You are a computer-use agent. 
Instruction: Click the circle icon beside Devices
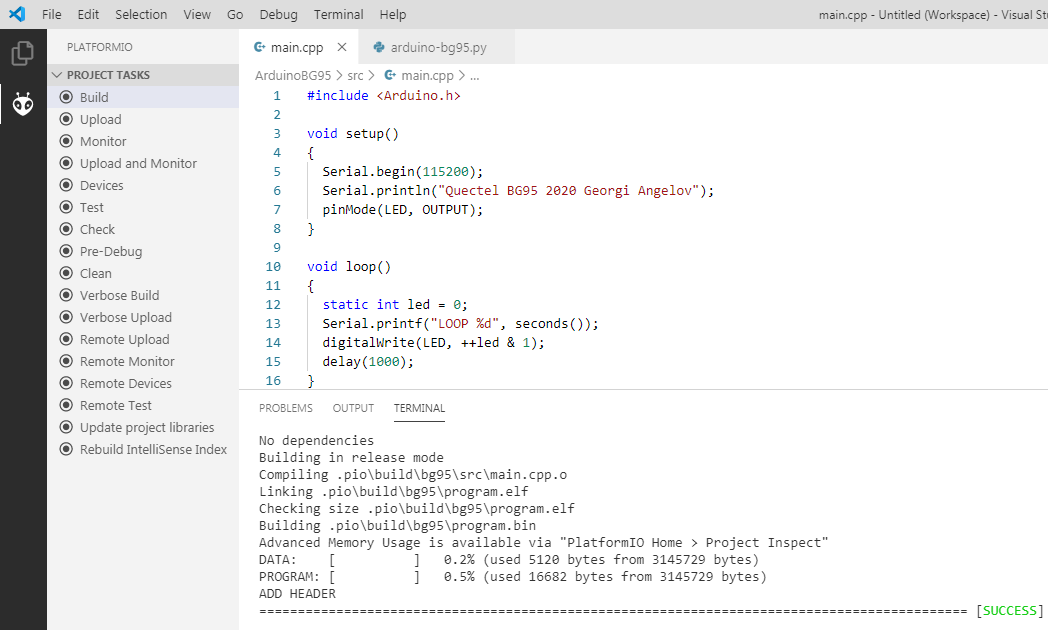[x=66, y=185]
